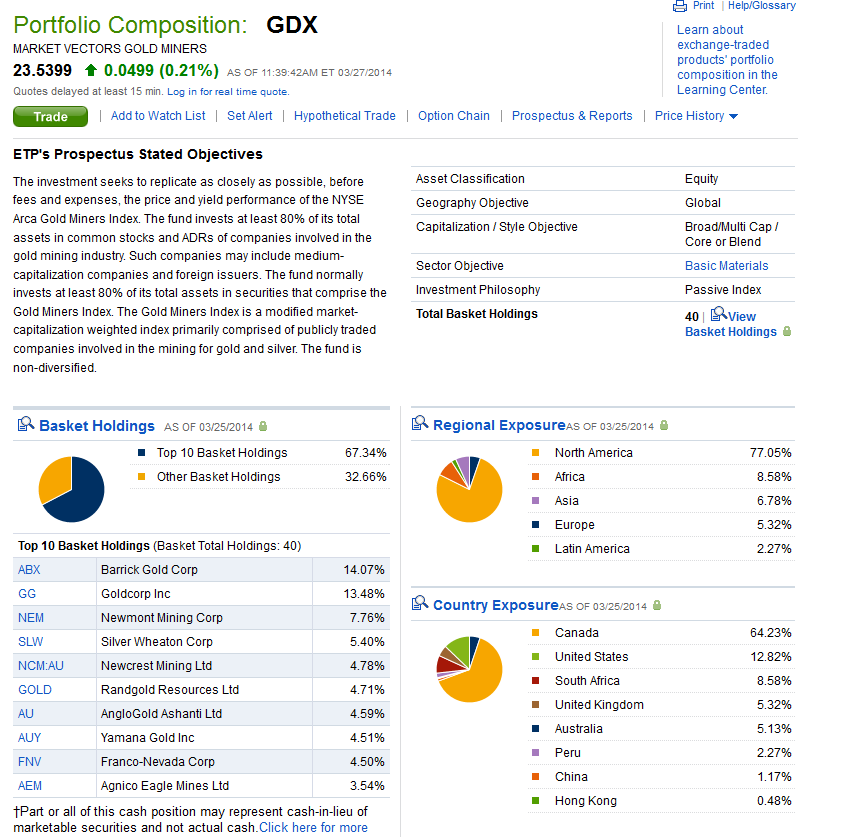Image resolution: width=863 pixels, height=837 pixels.
Task: Click the Basket Holdings section heading
Action: tap(97, 425)
